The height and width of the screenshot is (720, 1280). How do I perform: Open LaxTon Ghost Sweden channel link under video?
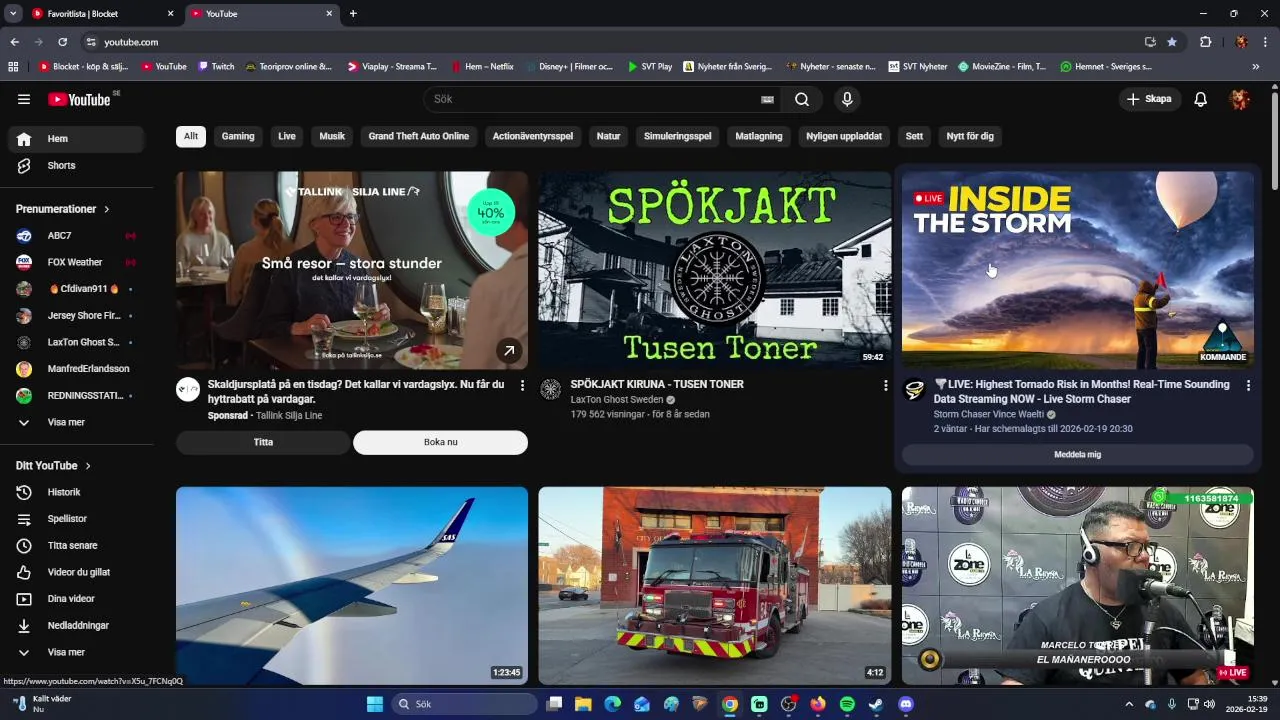coord(617,399)
